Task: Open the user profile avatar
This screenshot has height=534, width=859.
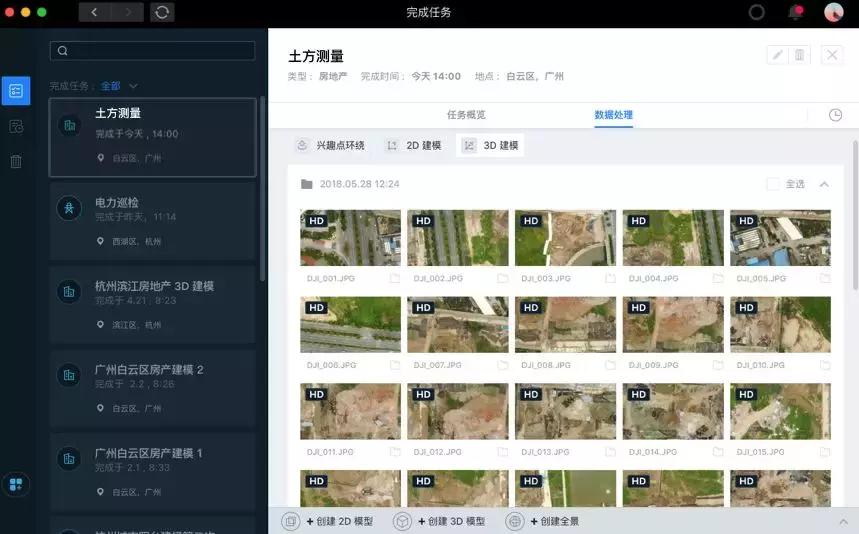Action: [834, 12]
